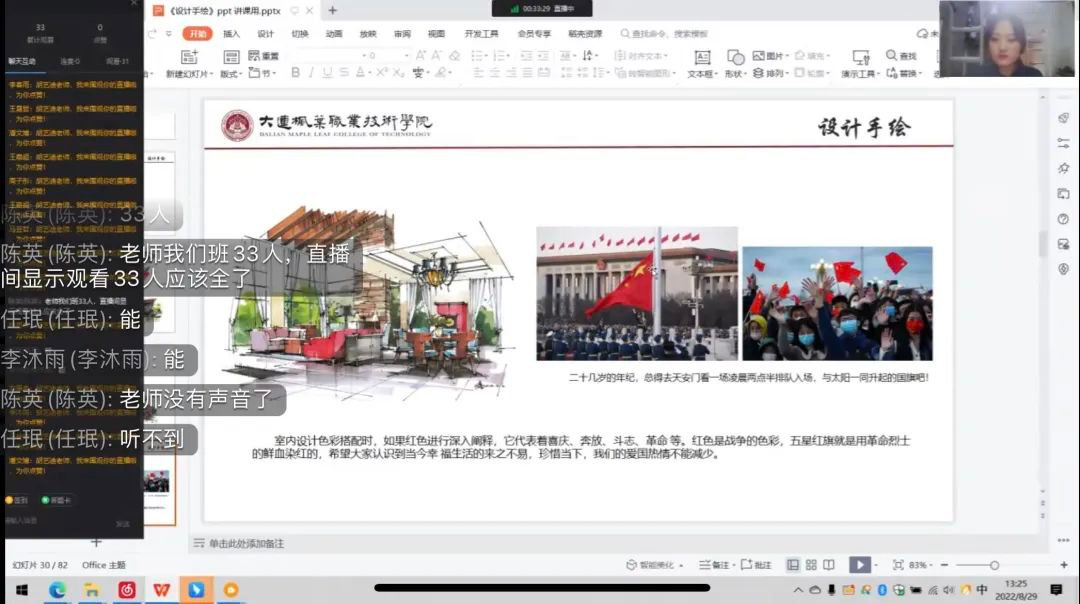Open the 插入 ribbon tab
1080x604 pixels.
[231, 34]
